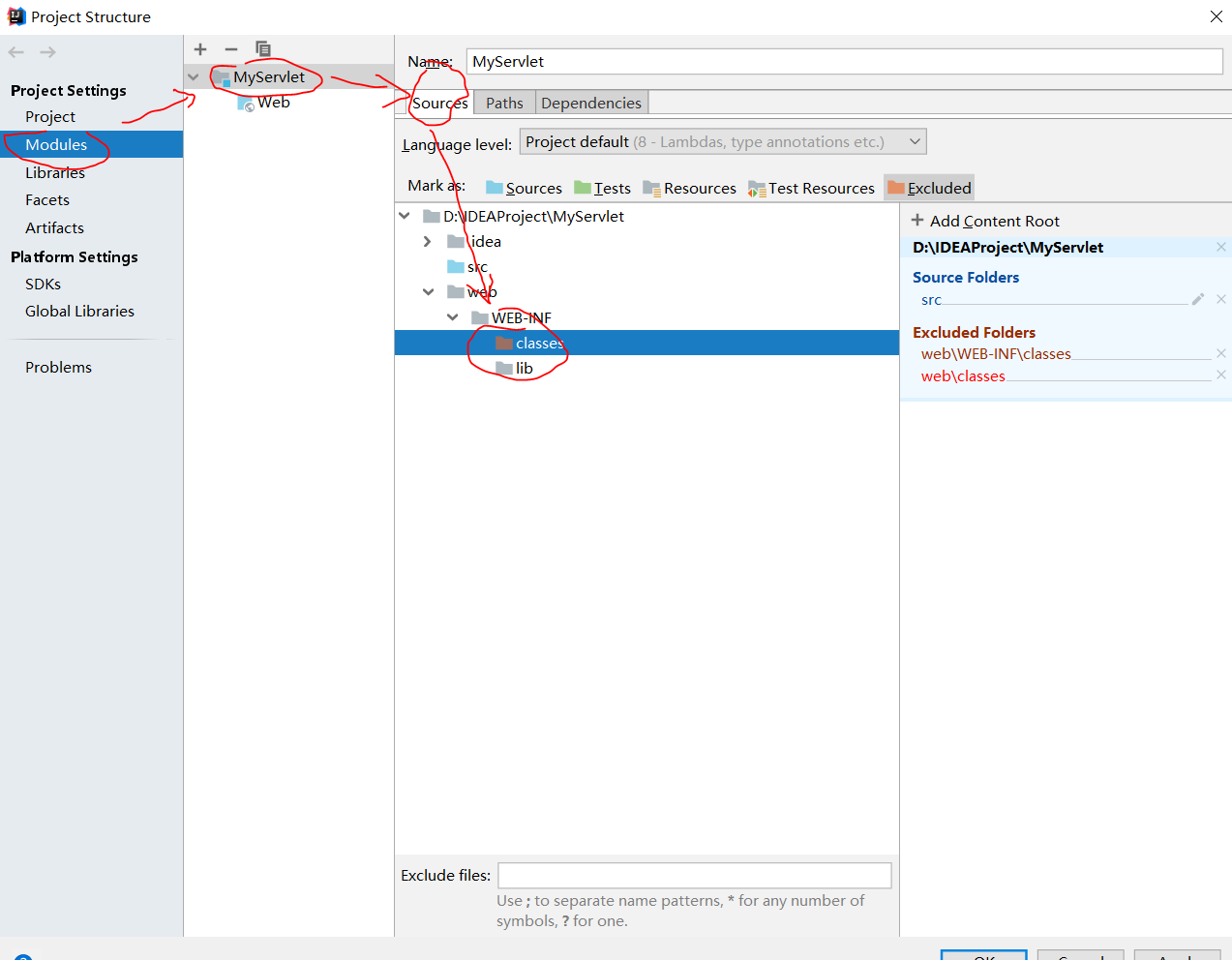Open Facets settings
Image resolution: width=1232 pixels, height=960 pixels.
[47, 199]
